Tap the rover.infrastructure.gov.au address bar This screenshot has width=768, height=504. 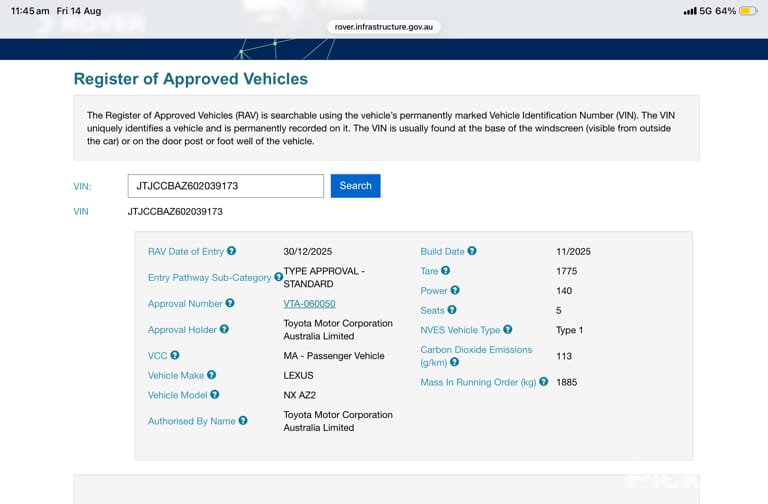click(x=384, y=27)
